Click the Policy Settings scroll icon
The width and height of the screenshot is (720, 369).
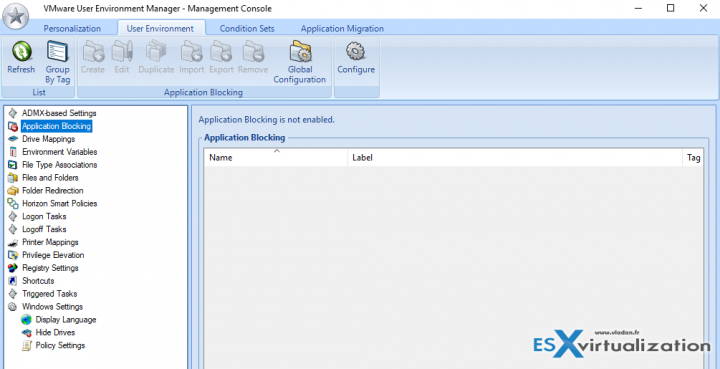click(27, 345)
